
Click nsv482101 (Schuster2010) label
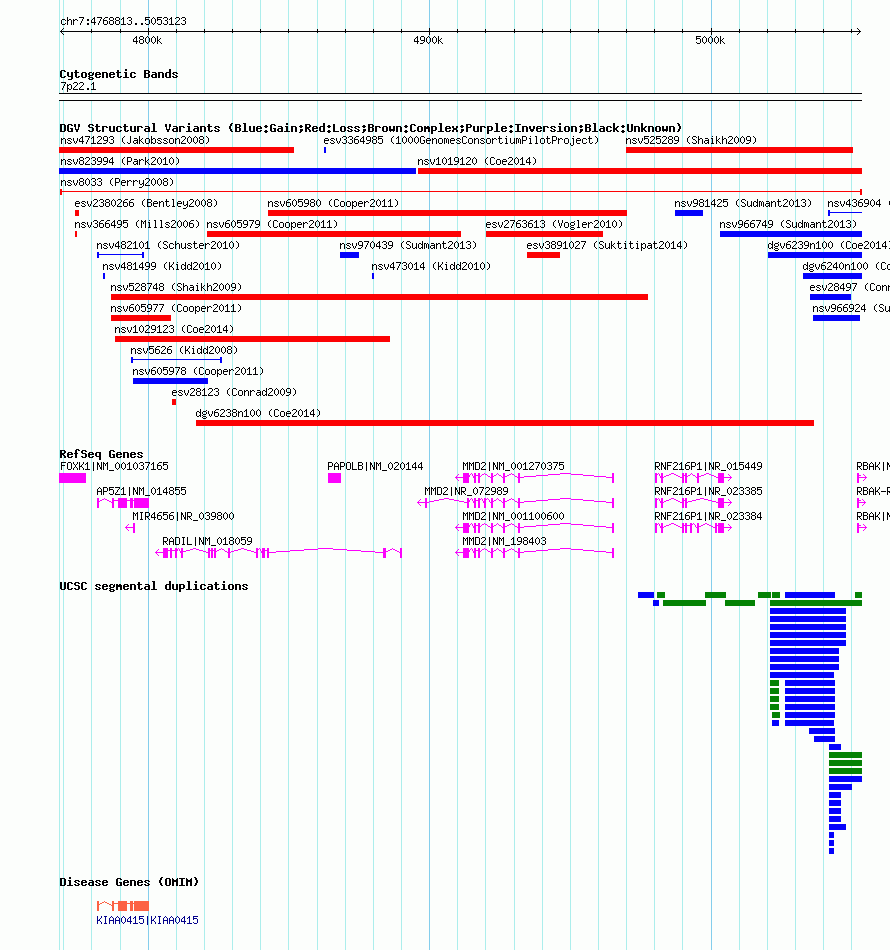(168, 245)
